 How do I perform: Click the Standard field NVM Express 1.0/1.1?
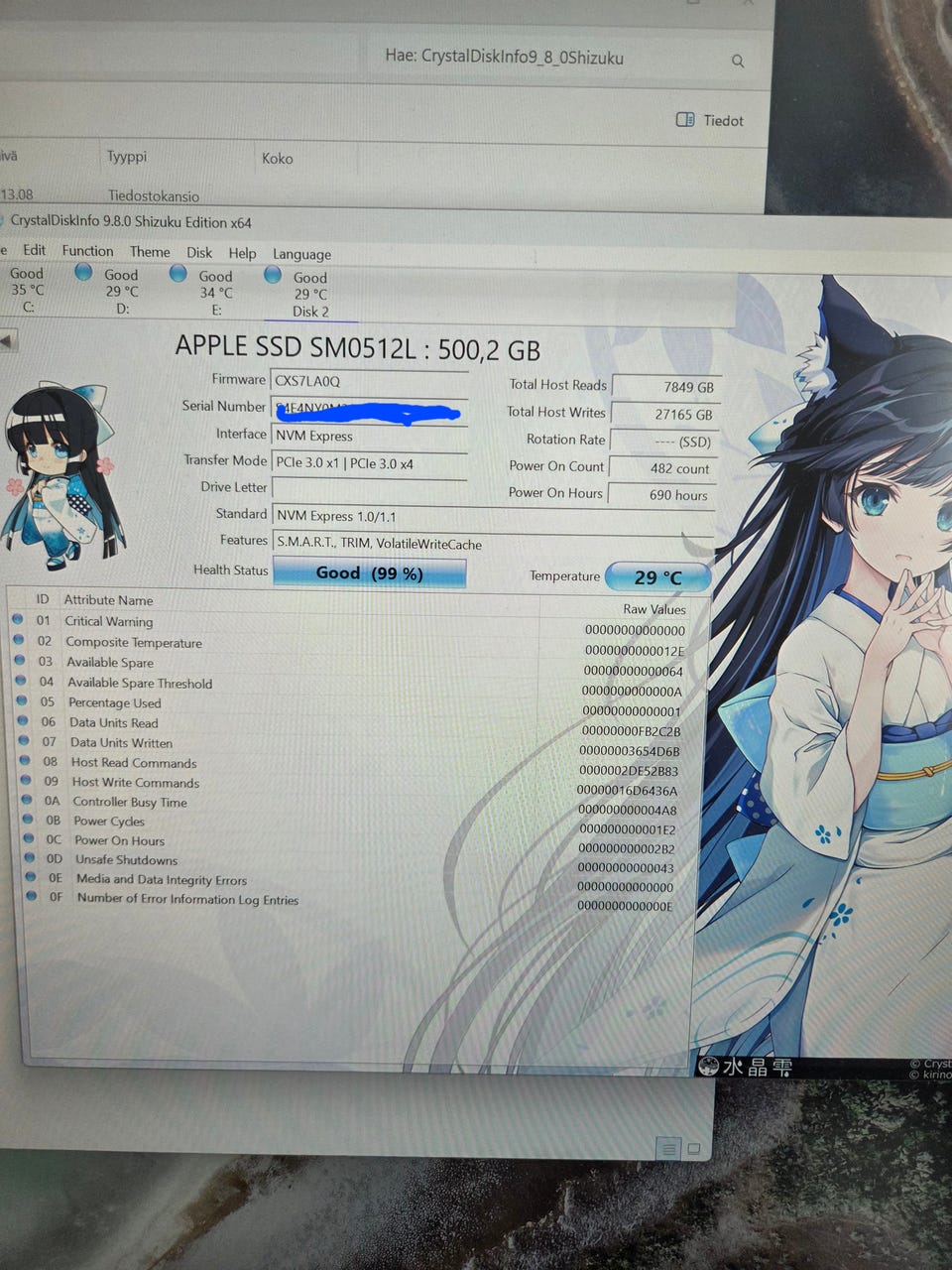click(492, 516)
